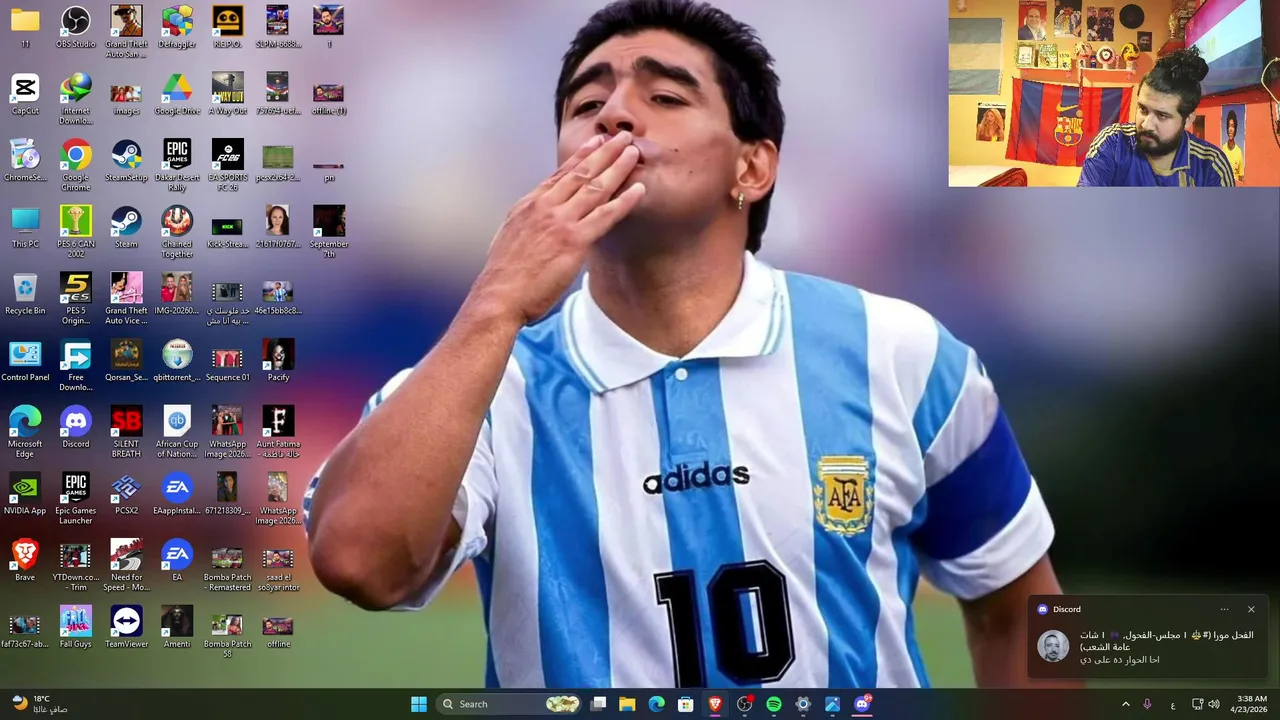Select the Recycle Bin icon
1280x720 pixels.
25,294
